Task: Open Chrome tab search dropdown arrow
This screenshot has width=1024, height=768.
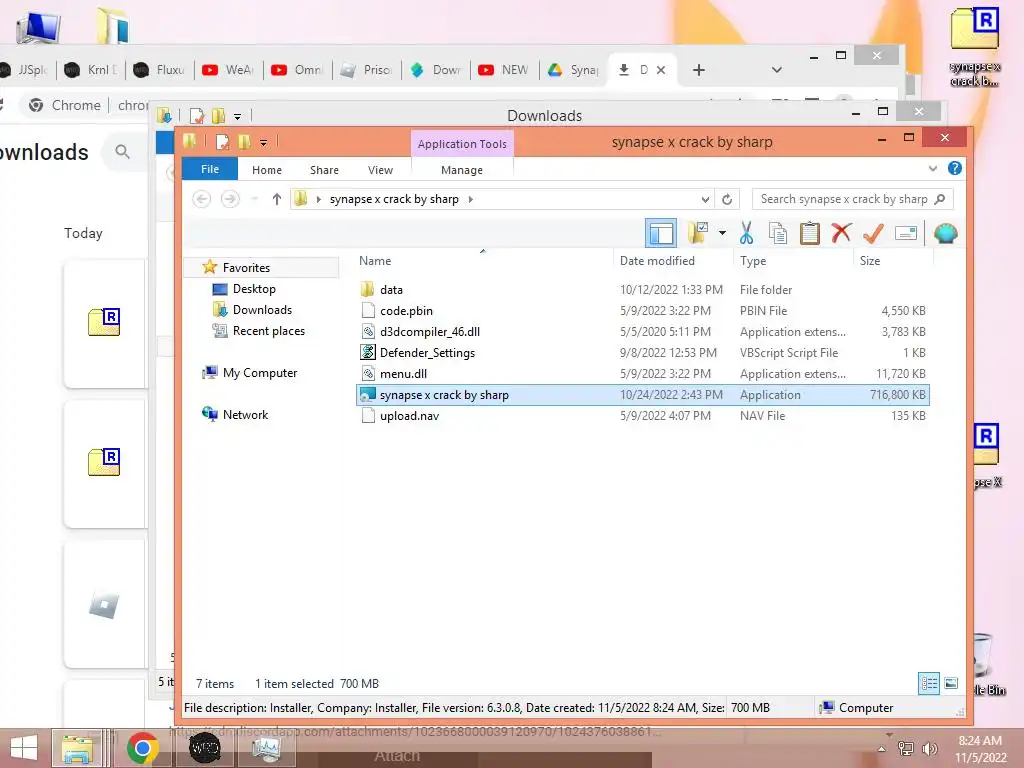Action: tap(776, 70)
